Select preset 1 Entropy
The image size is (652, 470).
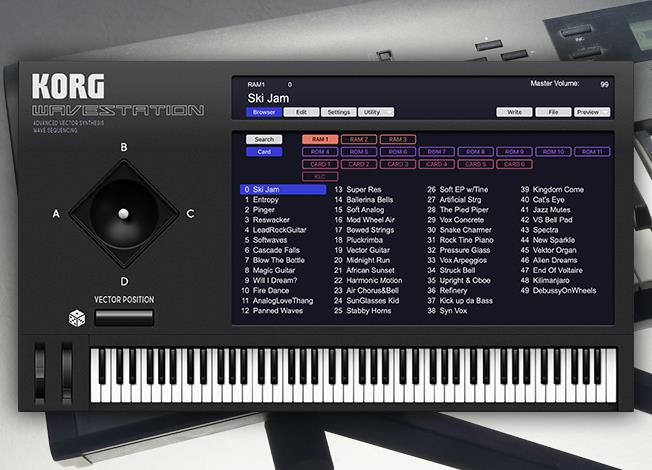pos(261,200)
